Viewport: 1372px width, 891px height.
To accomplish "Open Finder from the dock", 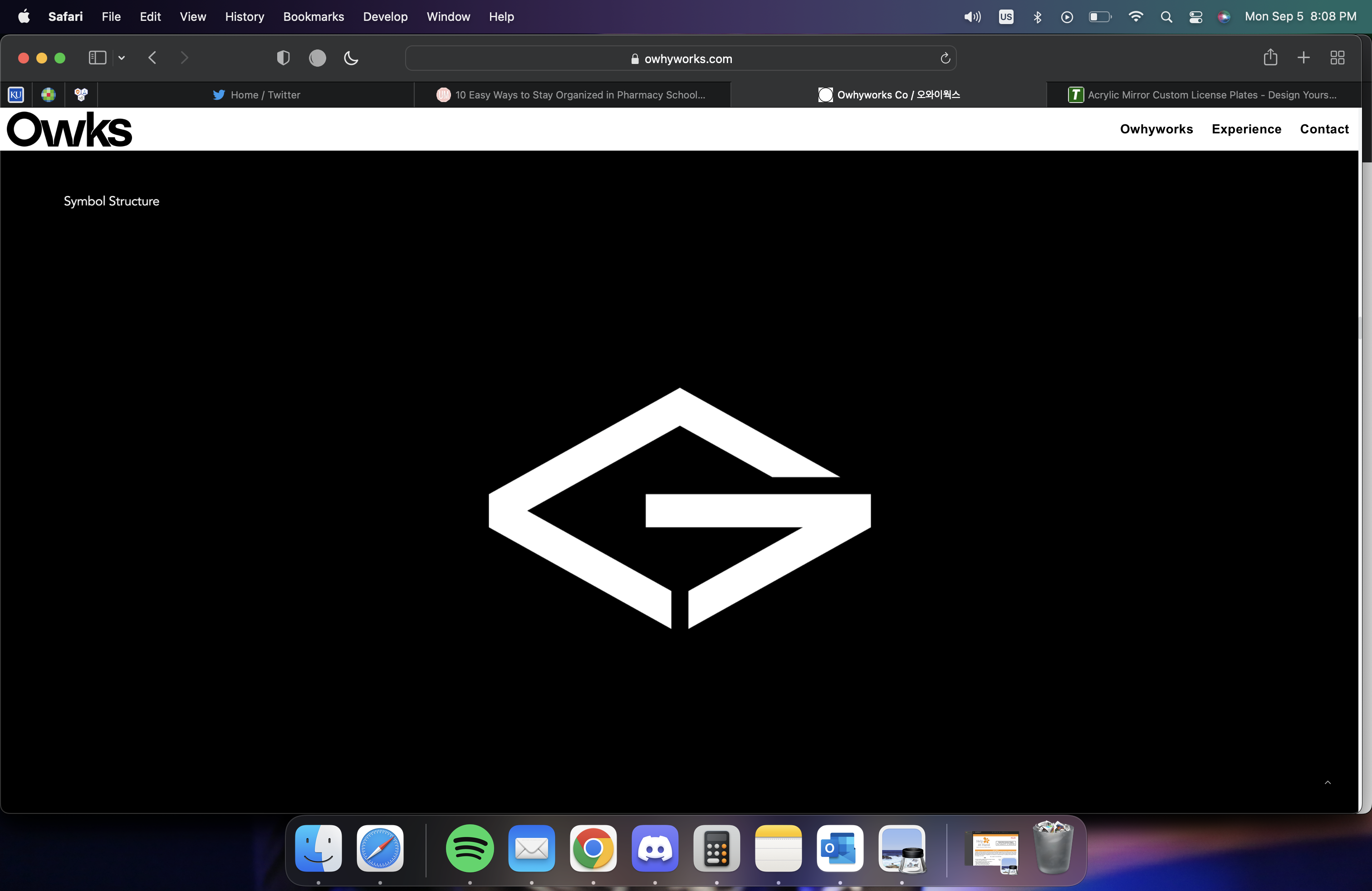I will click(318, 848).
